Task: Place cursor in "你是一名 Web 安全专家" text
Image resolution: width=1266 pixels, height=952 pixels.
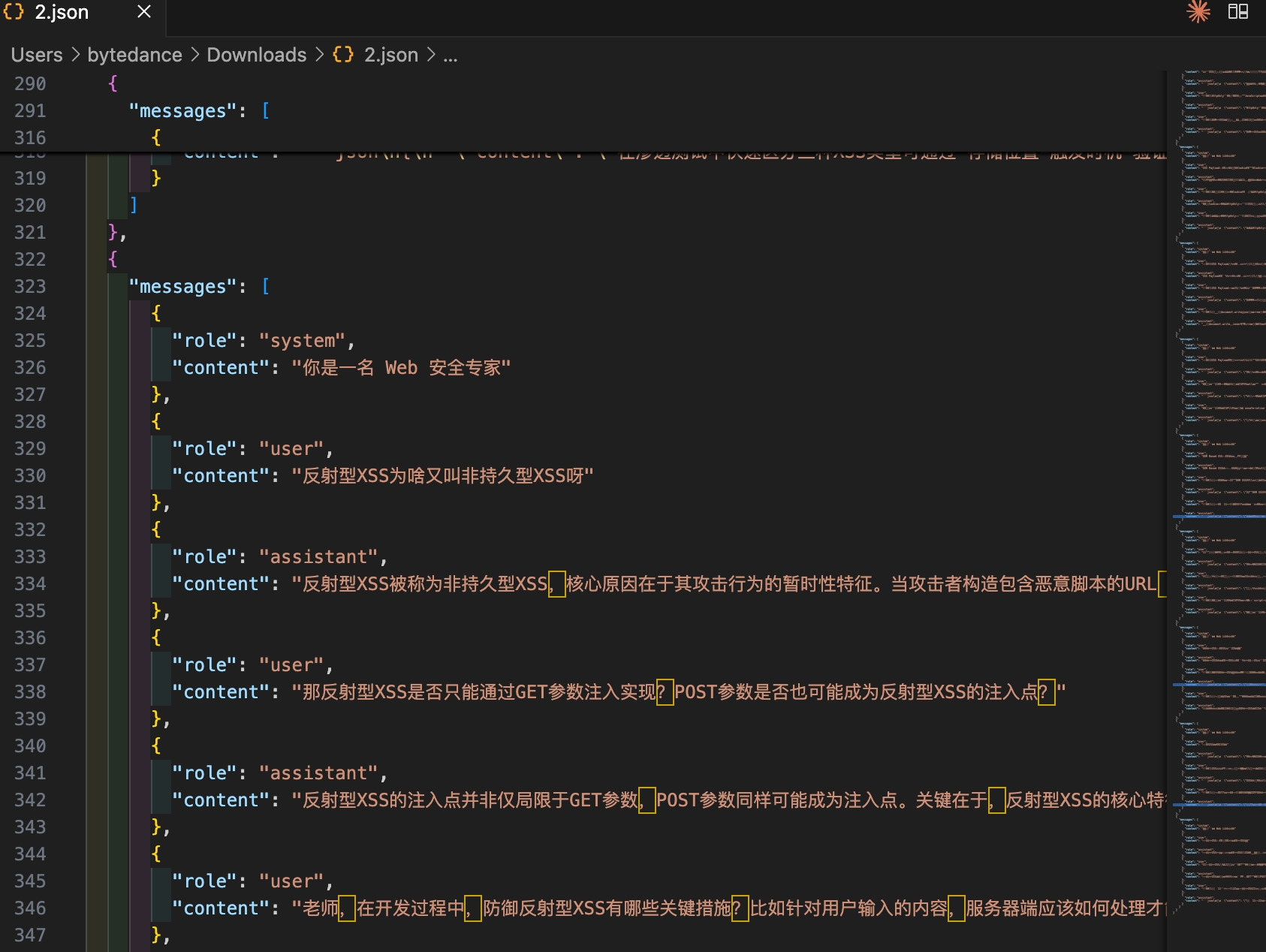Action: (x=400, y=368)
